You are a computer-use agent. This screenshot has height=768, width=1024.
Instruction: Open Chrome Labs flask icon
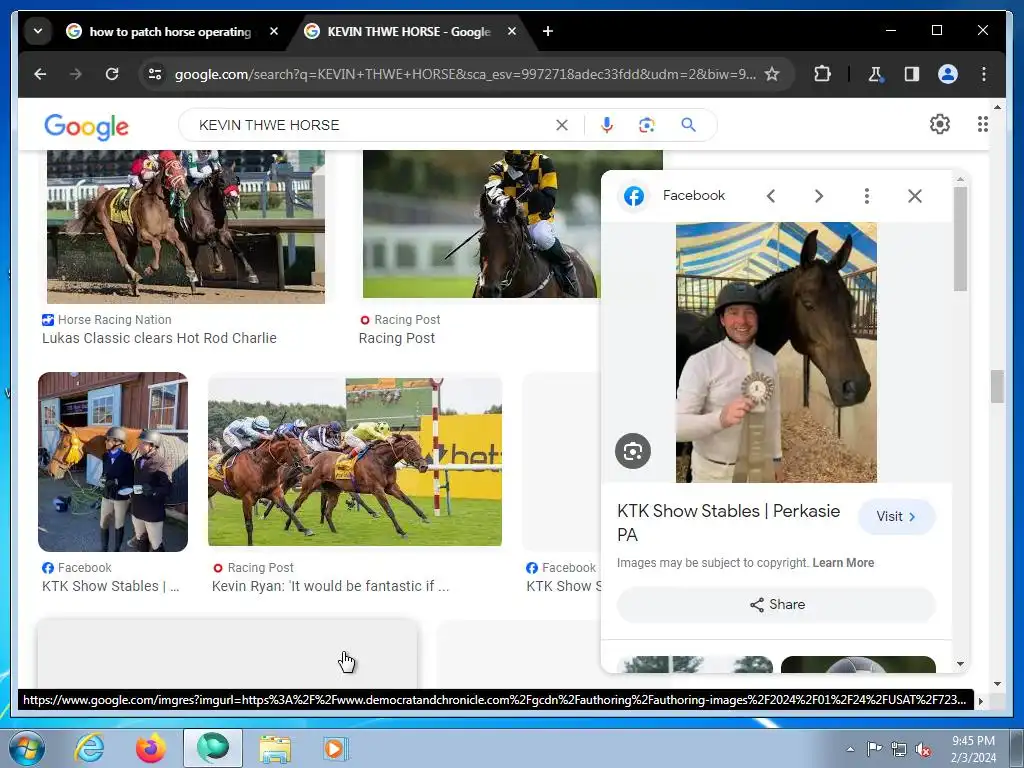[x=875, y=74]
